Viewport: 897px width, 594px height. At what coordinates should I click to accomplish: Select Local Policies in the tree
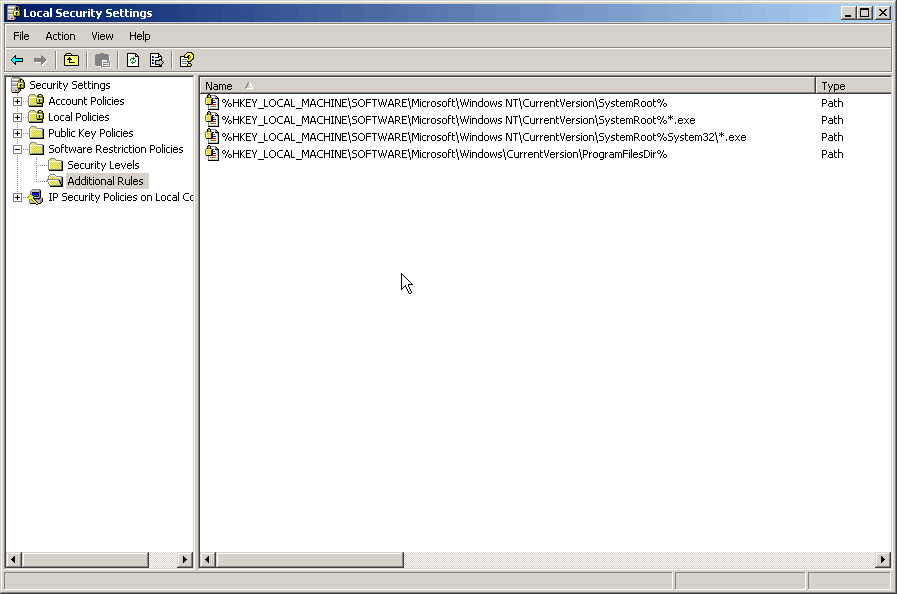78,117
